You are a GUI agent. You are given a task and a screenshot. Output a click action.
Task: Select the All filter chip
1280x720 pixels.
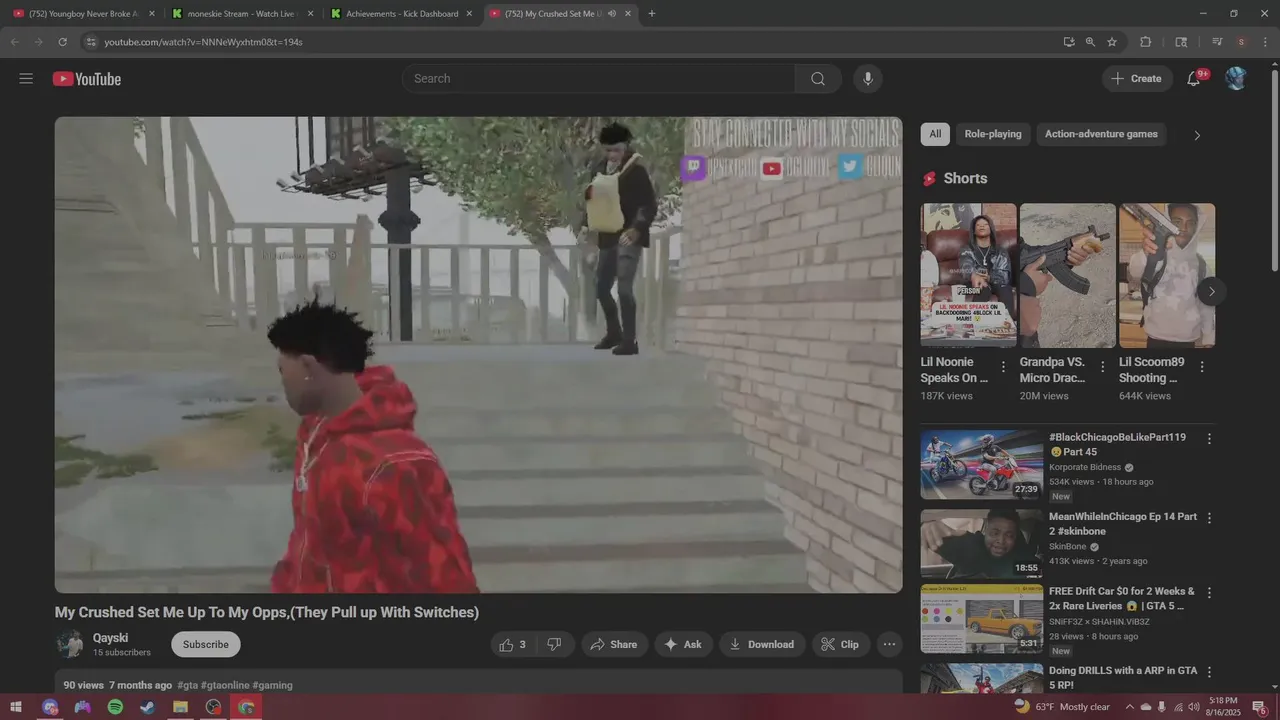click(935, 134)
